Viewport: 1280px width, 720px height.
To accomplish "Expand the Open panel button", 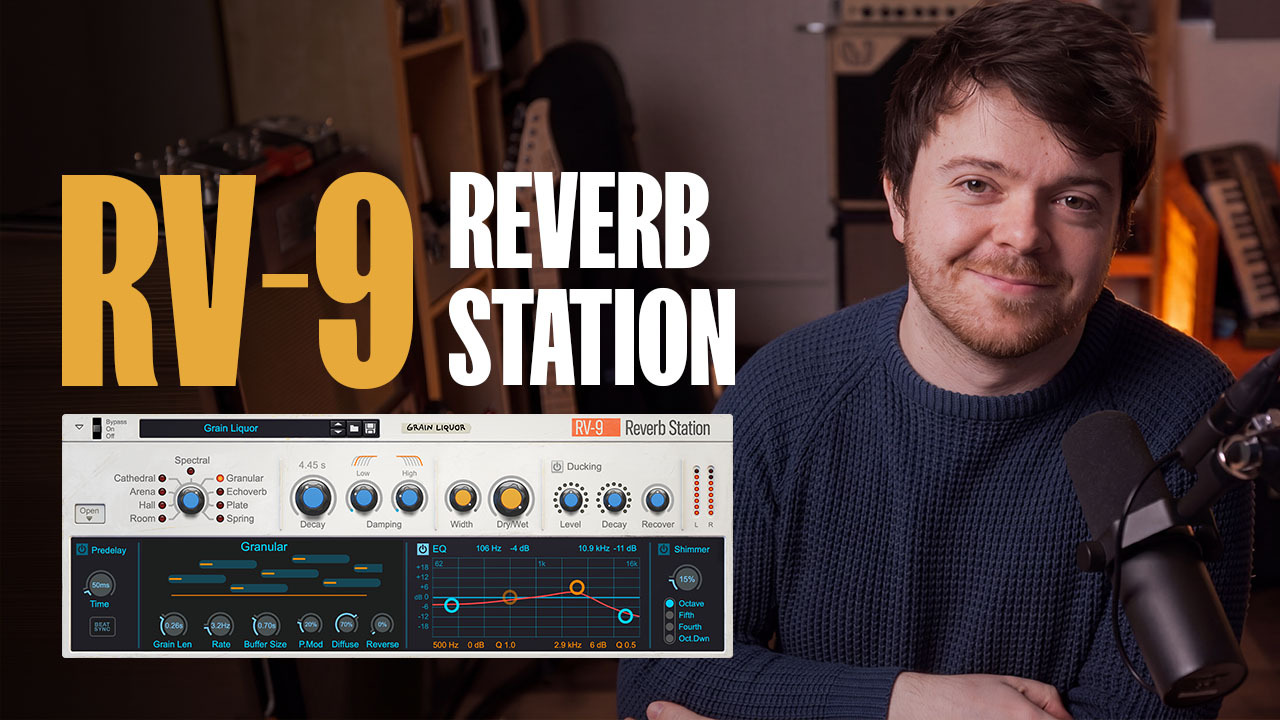I will pos(90,513).
